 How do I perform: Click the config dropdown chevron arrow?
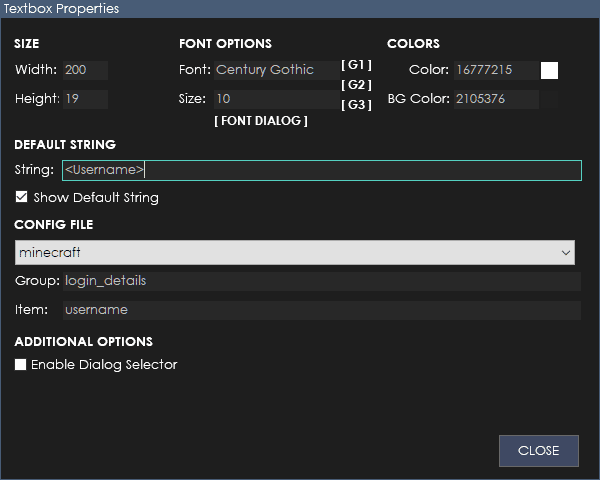(x=566, y=253)
